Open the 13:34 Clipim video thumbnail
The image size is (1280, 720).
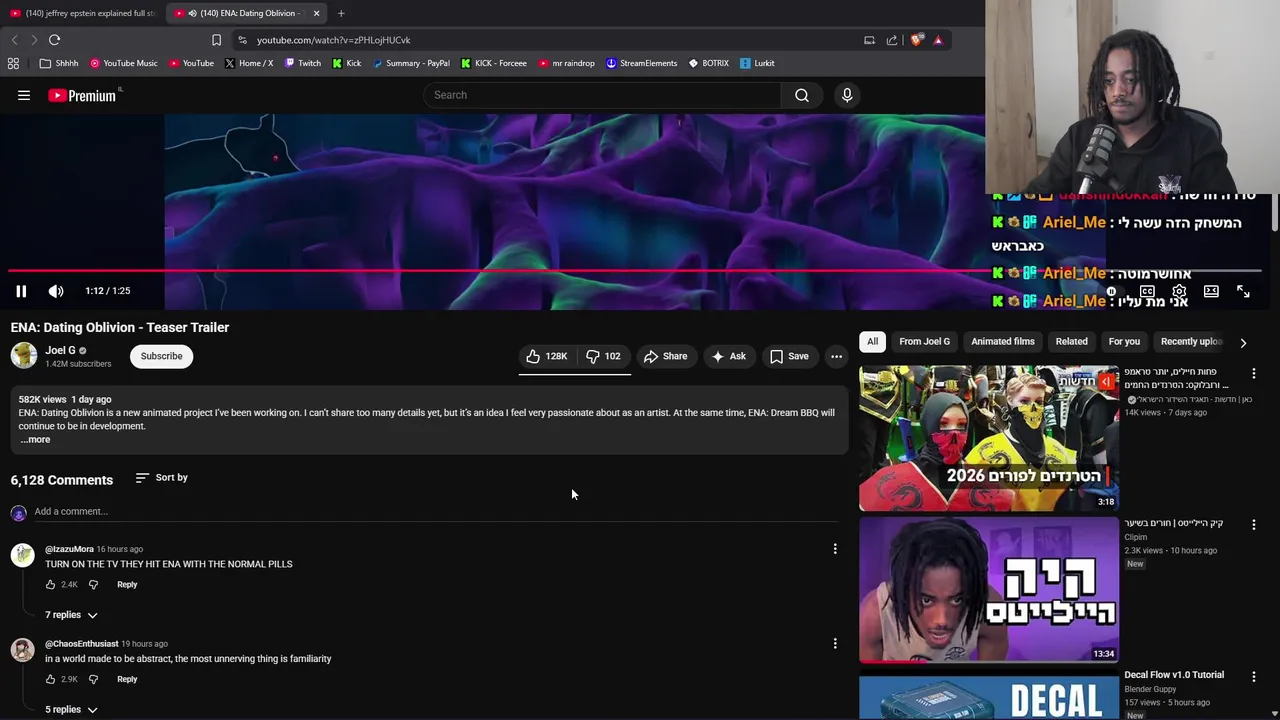pos(989,590)
